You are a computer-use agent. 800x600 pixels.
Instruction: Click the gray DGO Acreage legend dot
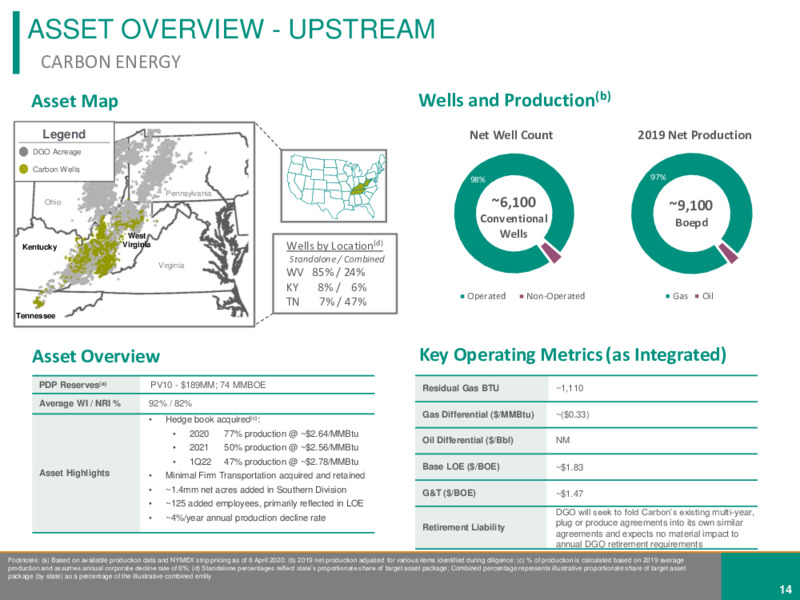tap(23, 152)
